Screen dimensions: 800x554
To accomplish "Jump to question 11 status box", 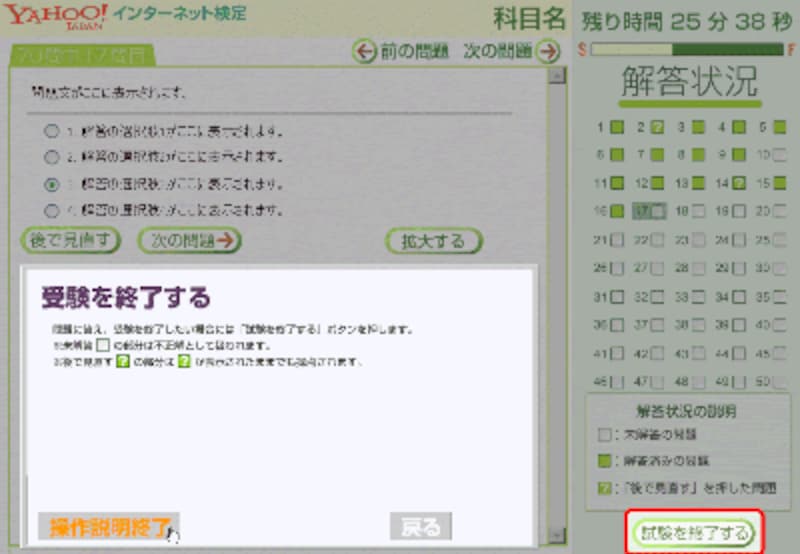I will click(617, 183).
